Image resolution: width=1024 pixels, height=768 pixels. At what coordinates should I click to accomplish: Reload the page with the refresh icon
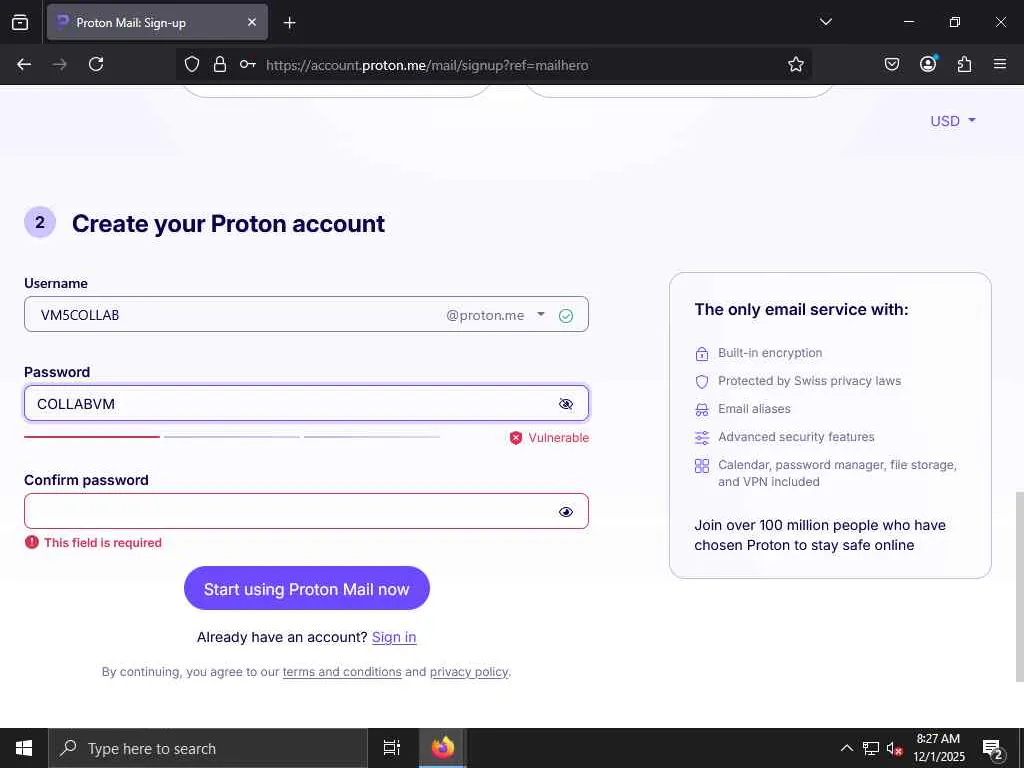pyautogui.click(x=96, y=64)
